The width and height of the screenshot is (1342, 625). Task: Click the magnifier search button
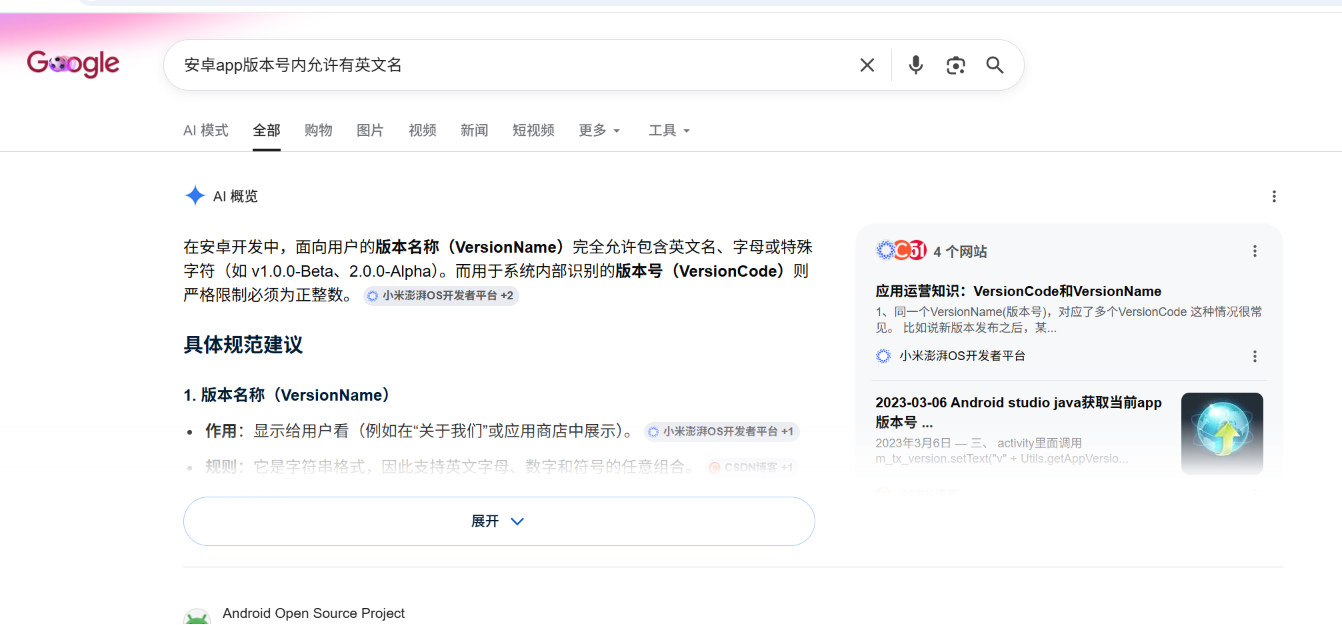click(995, 65)
